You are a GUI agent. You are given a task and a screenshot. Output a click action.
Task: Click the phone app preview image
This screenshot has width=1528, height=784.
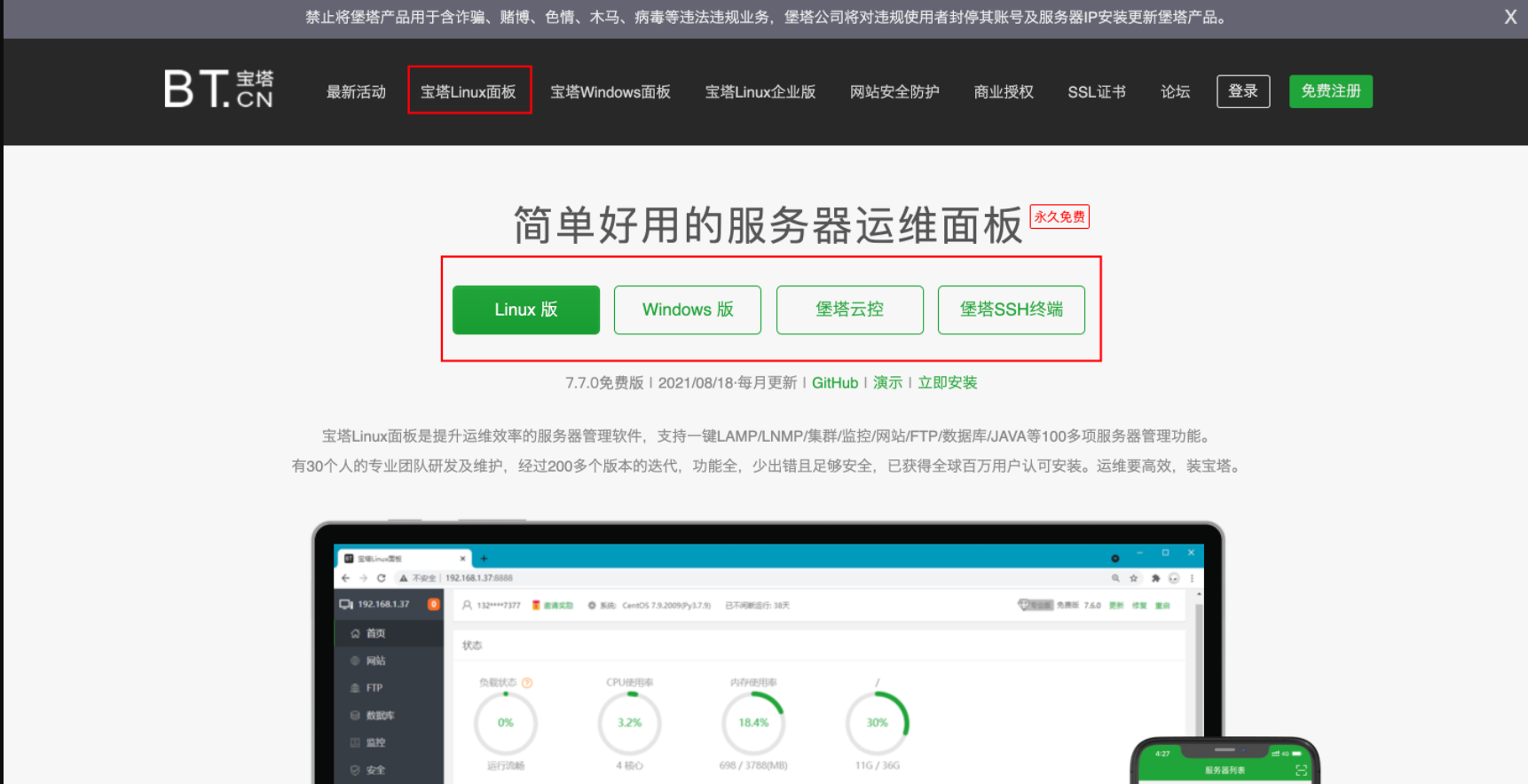(x=1225, y=761)
